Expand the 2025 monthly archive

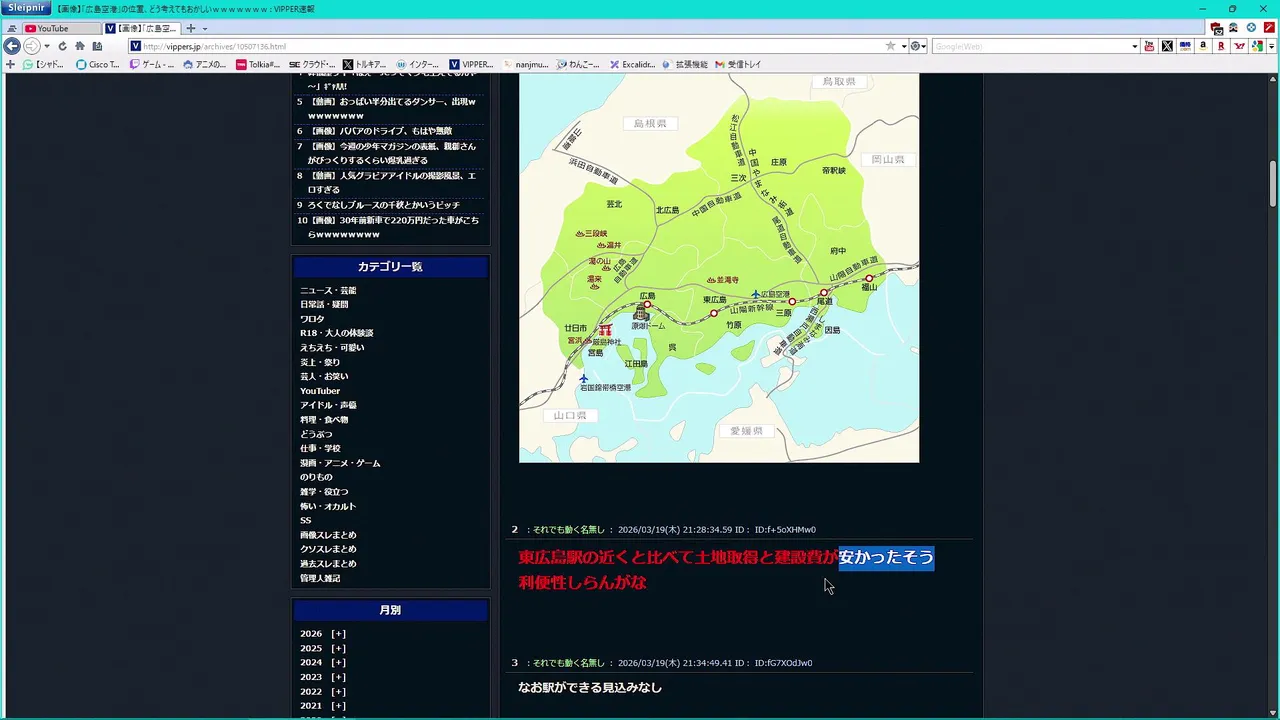(339, 648)
